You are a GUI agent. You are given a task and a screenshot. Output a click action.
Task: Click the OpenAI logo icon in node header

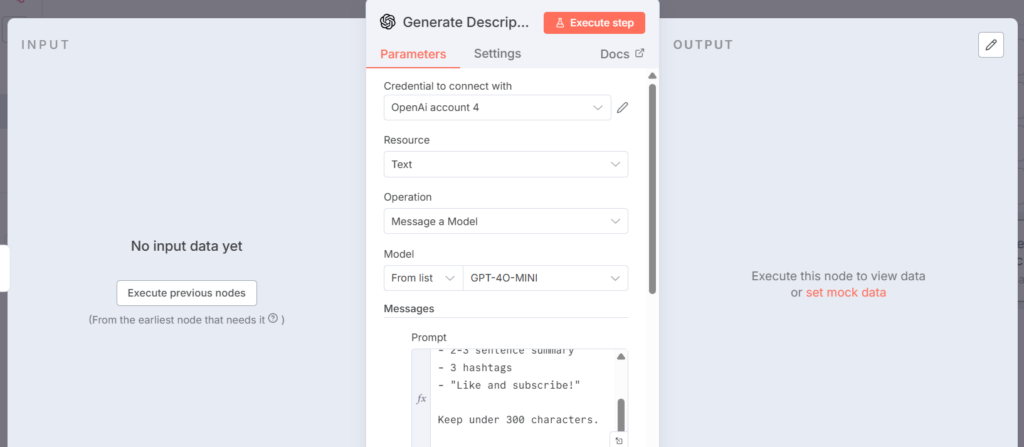[388, 22]
